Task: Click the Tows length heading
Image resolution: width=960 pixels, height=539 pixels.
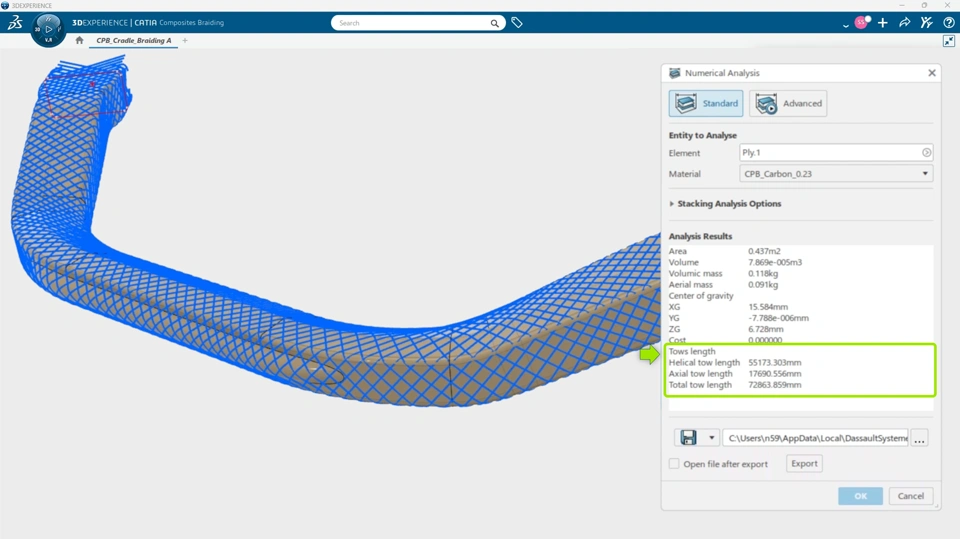Action: [692, 352]
